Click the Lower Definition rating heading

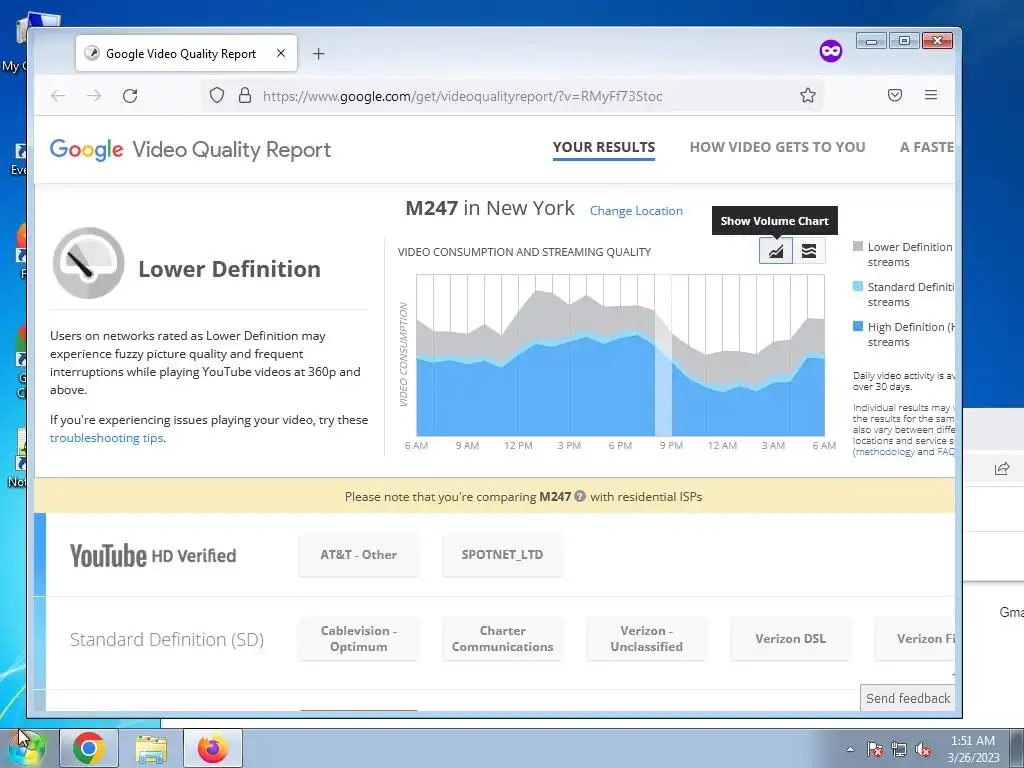click(x=229, y=269)
